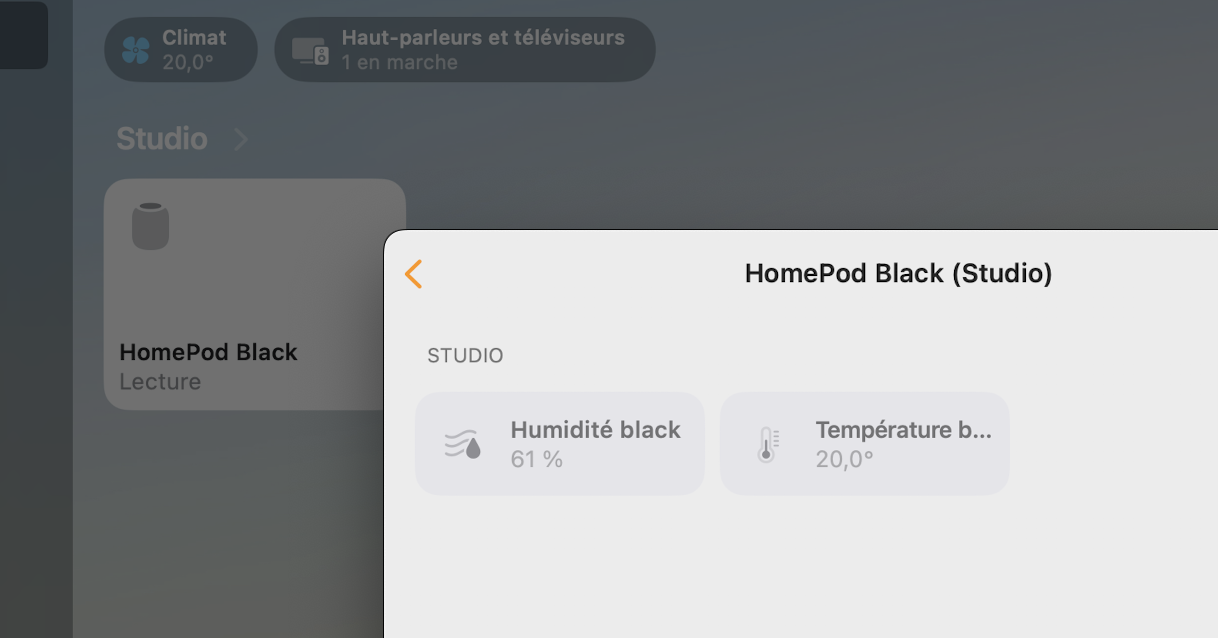
Task: Click the fan icon in the Climat chip
Action: pyautogui.click(x=135, y=50)
